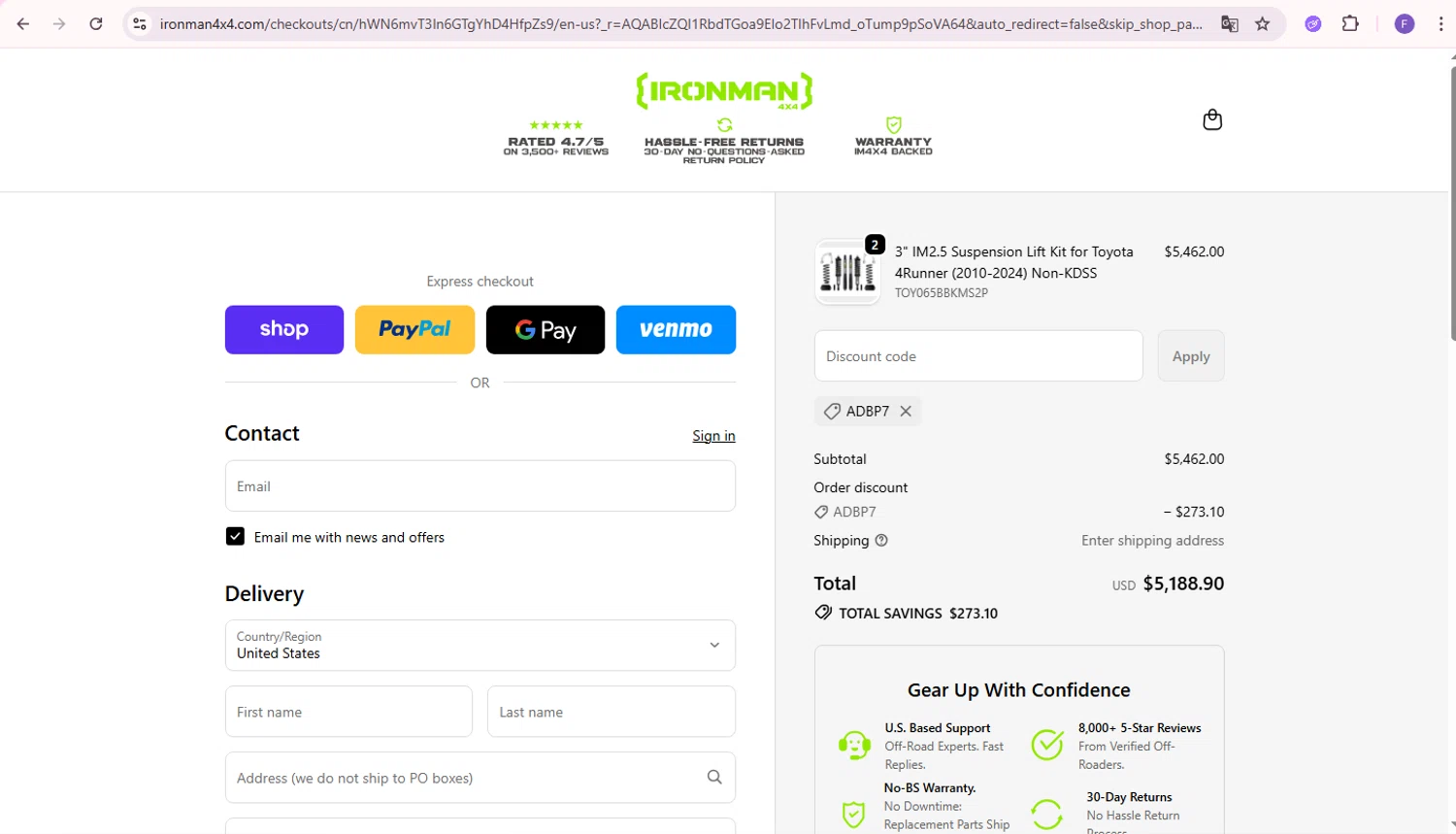Click the browser back arrow
Screen dimensions: 1456x834
[x=23, y=23]
